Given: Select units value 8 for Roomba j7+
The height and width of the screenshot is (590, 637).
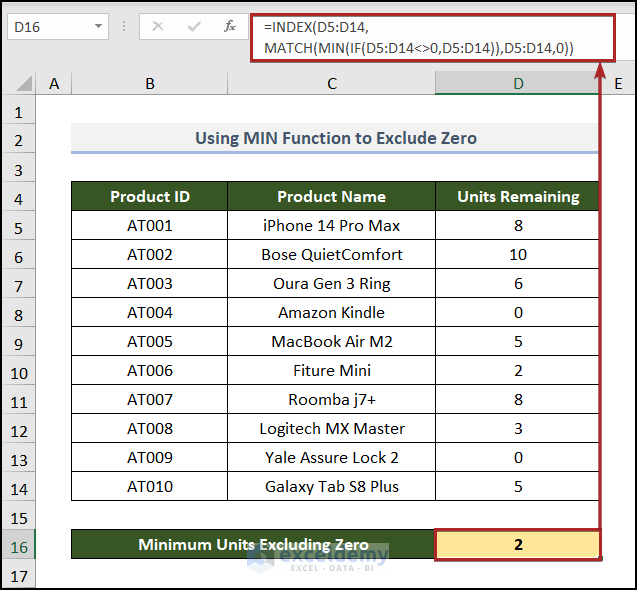Looking at the screenshot, I should [x=517, y=399].
